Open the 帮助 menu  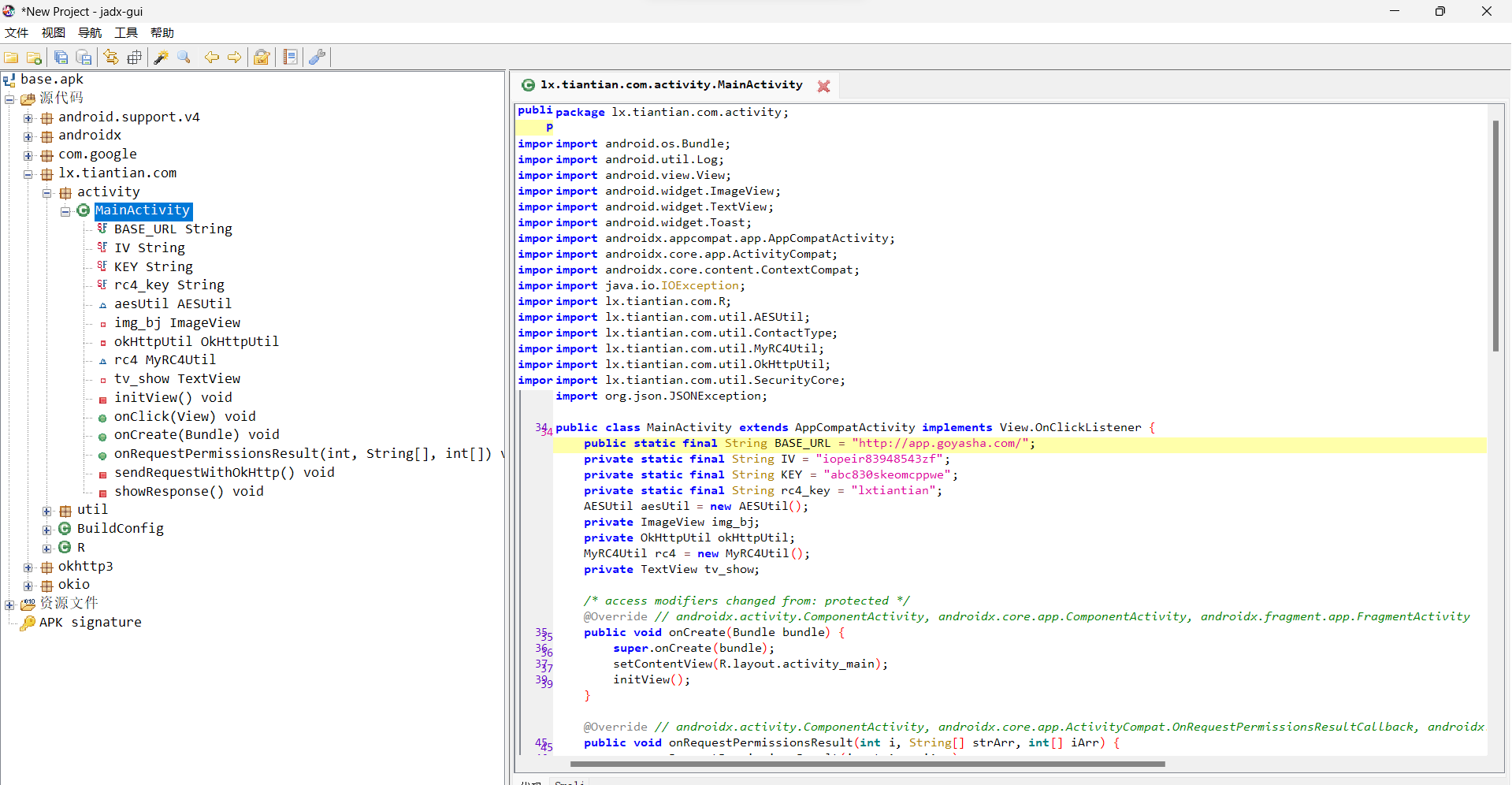point(162,32)
